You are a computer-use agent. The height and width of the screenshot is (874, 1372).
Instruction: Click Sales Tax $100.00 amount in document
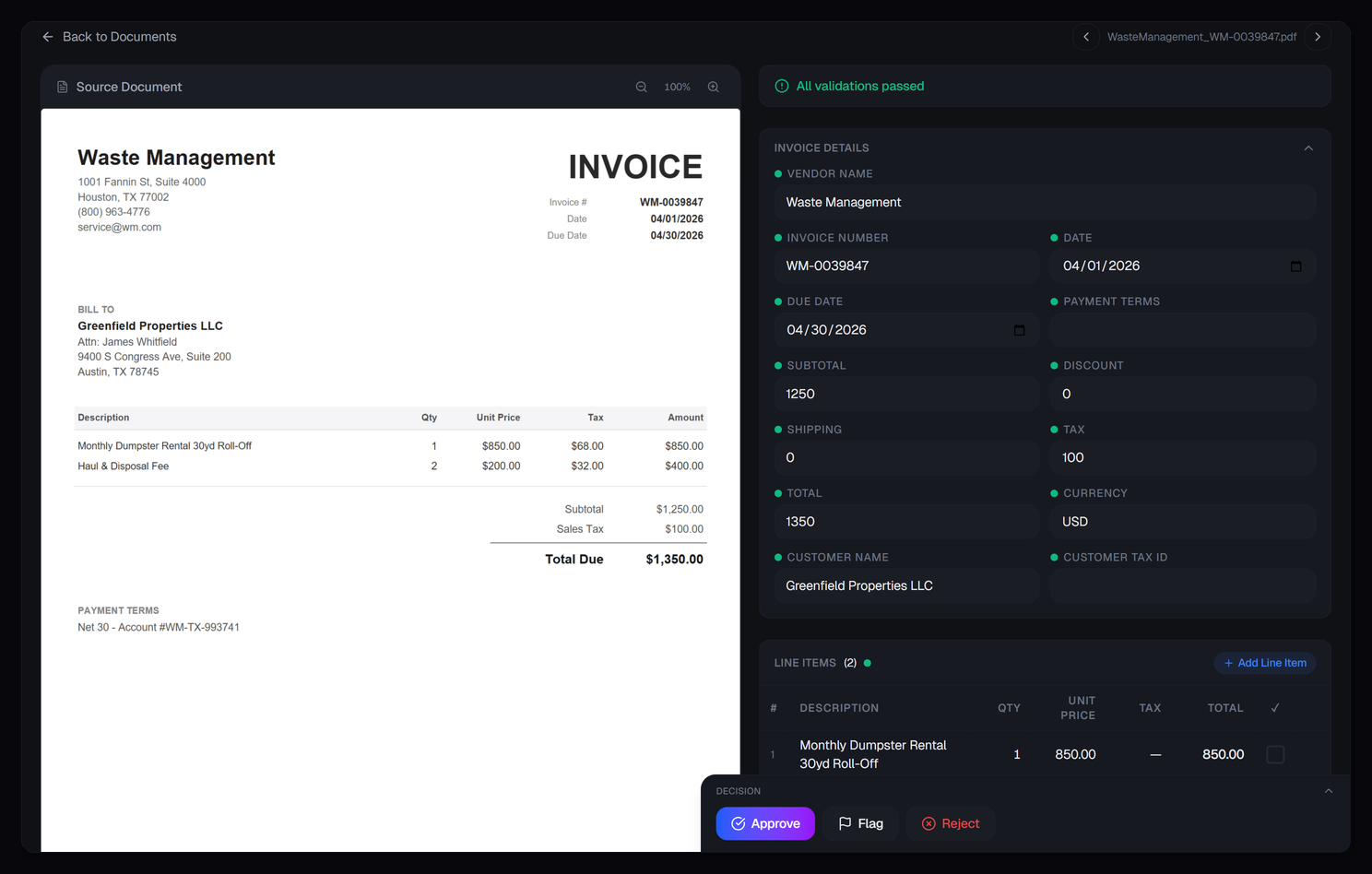683,529
